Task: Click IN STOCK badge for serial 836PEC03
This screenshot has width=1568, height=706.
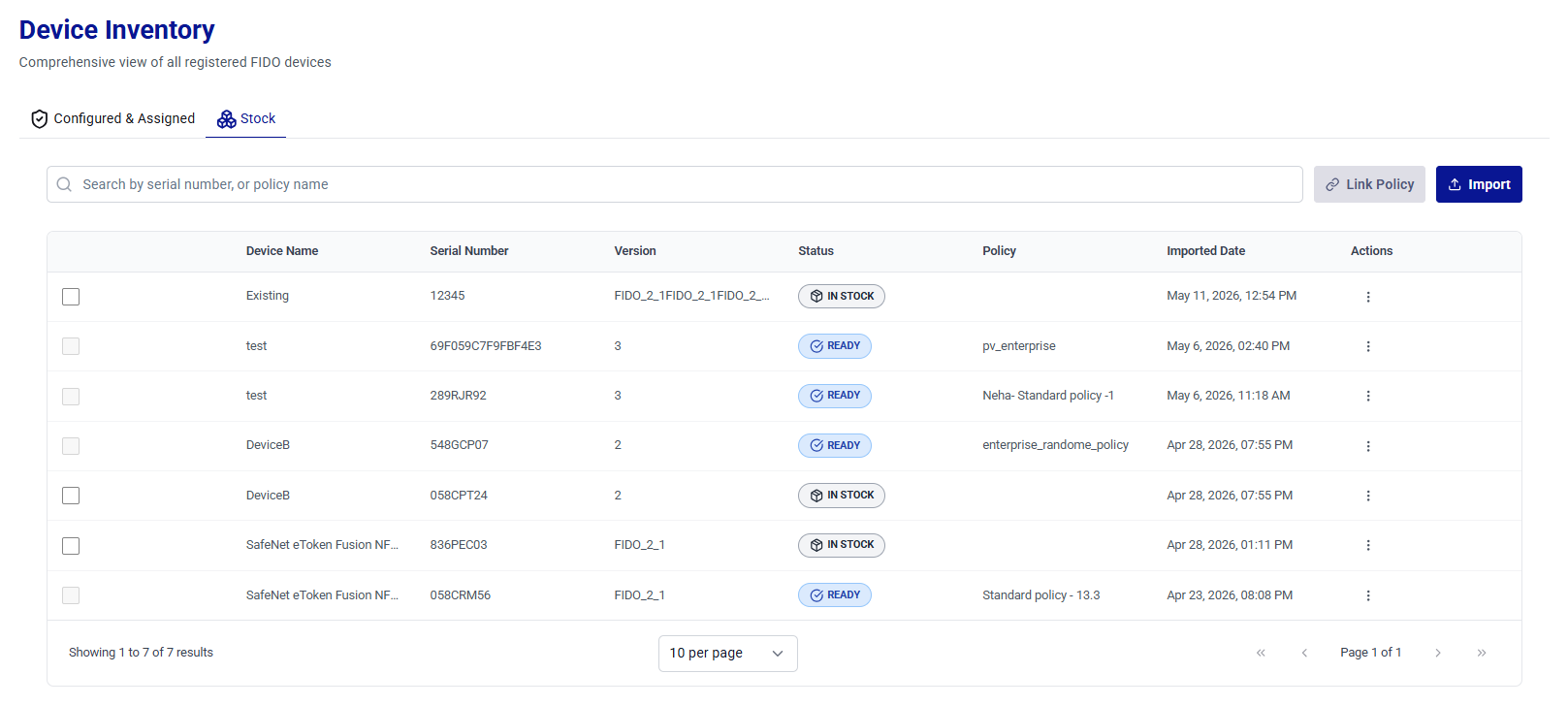Action: (842, 545)
